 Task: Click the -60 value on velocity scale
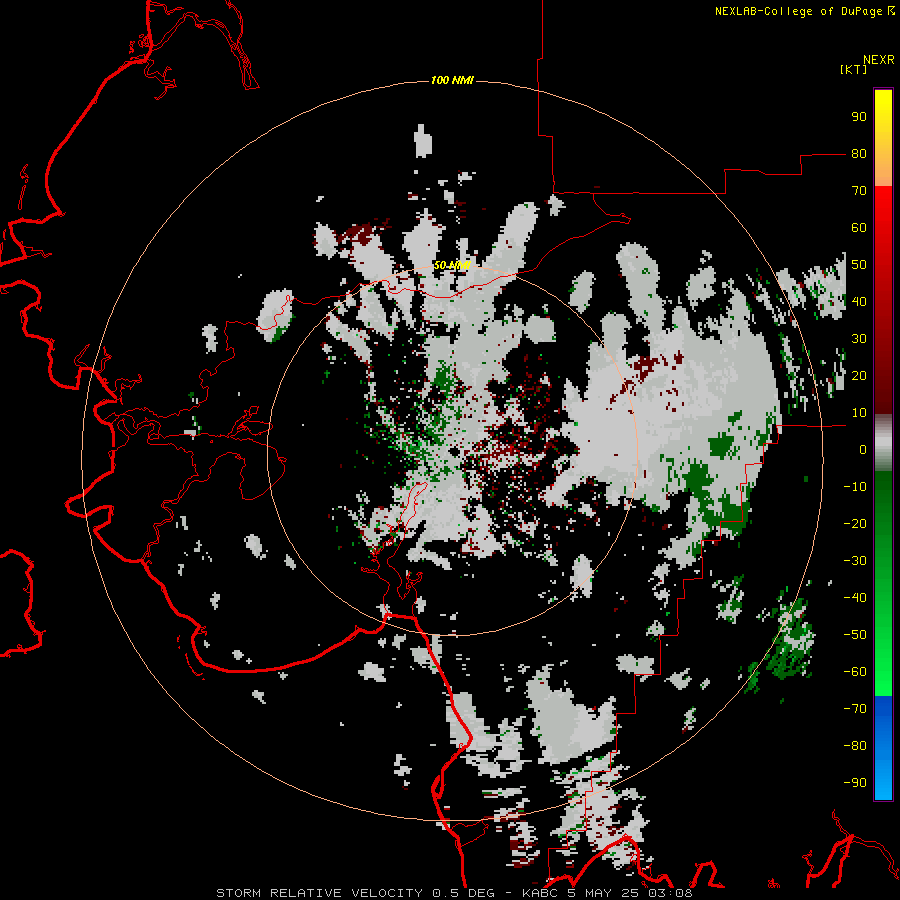tap(855, 672)
